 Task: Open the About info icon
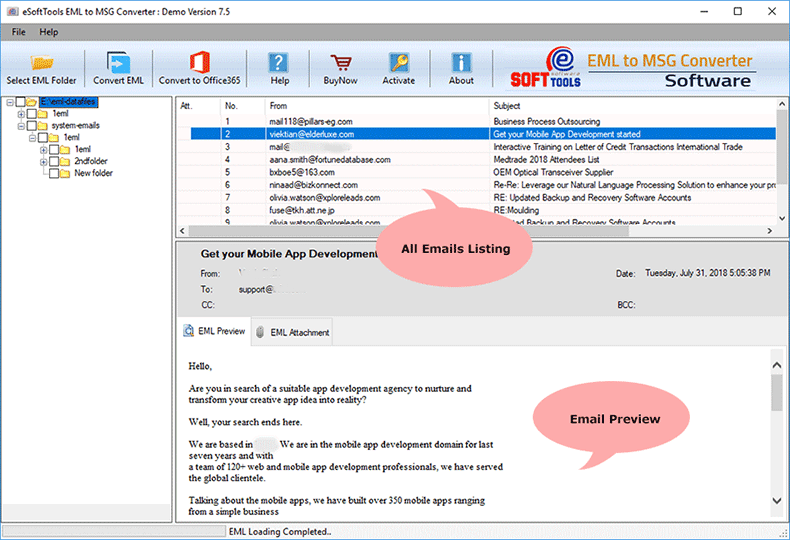[x=461, y=62]
